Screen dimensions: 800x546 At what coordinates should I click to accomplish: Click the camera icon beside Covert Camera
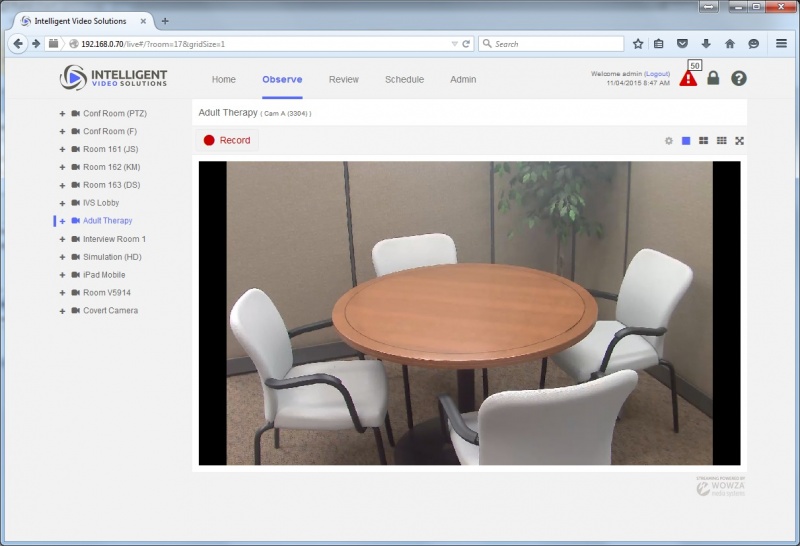pyautogui.click(x=76, y=310)
